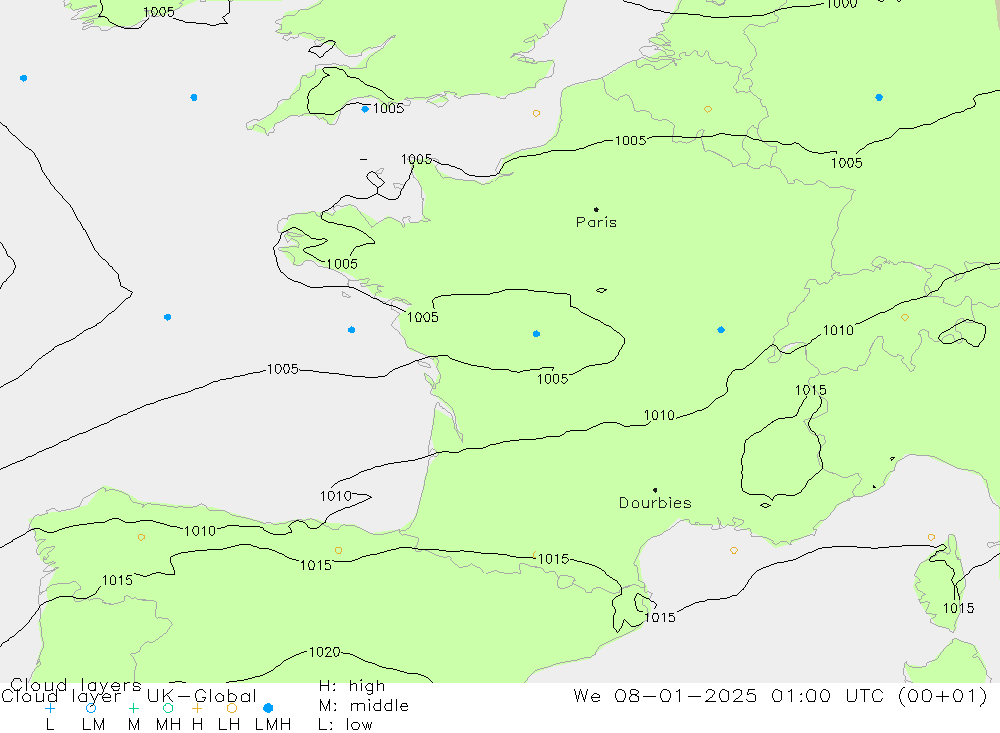Click the solid blue LMH legend dot

click(x=269, y=708)
